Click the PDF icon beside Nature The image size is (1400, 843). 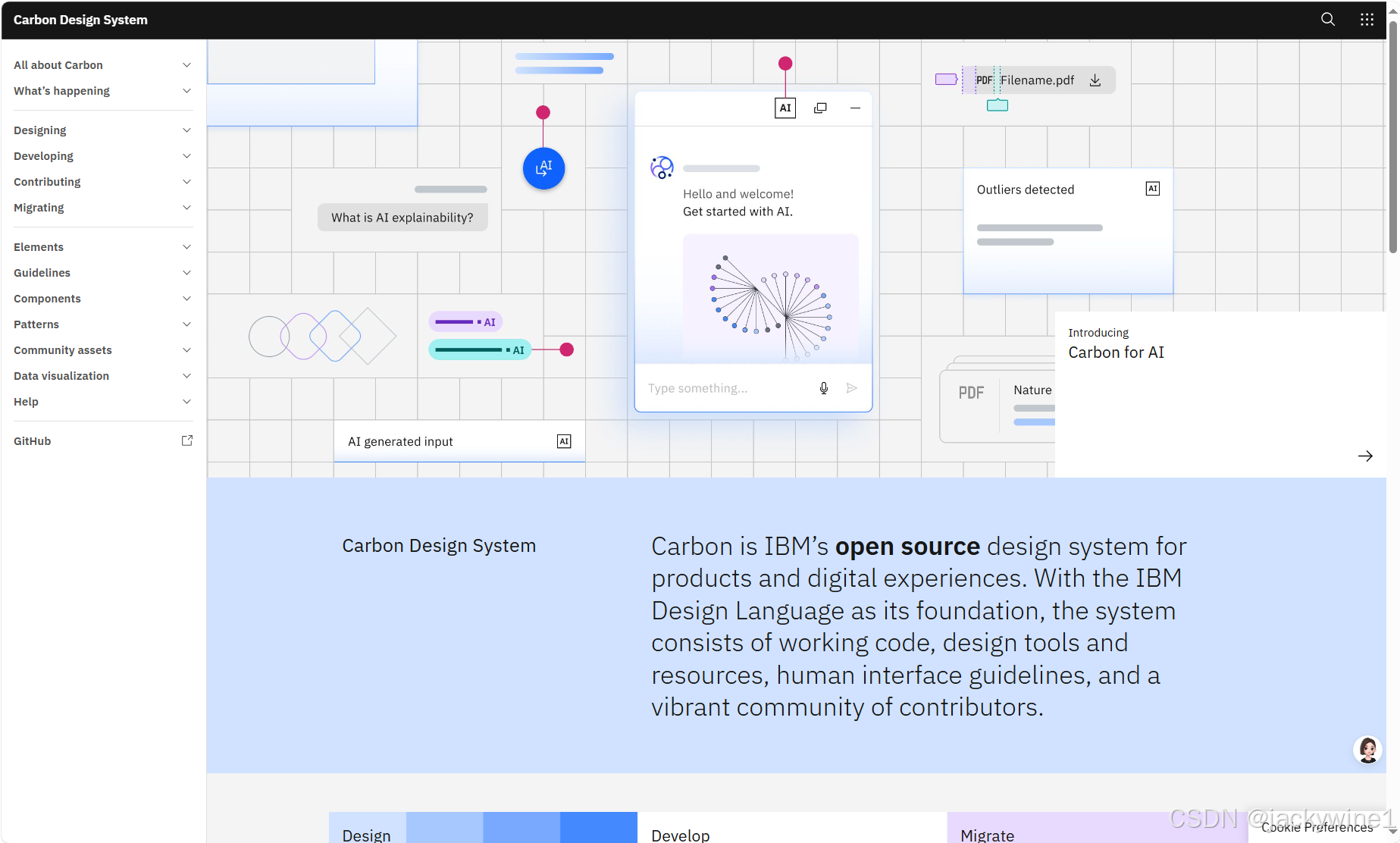pyautogui.click(x=971, y=393)
